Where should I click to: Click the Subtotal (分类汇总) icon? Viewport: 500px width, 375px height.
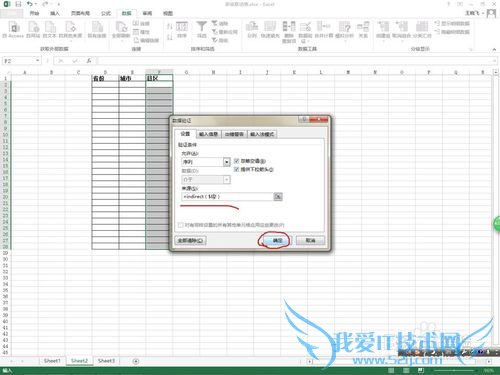pyautogui.click(x=422, y=29)
